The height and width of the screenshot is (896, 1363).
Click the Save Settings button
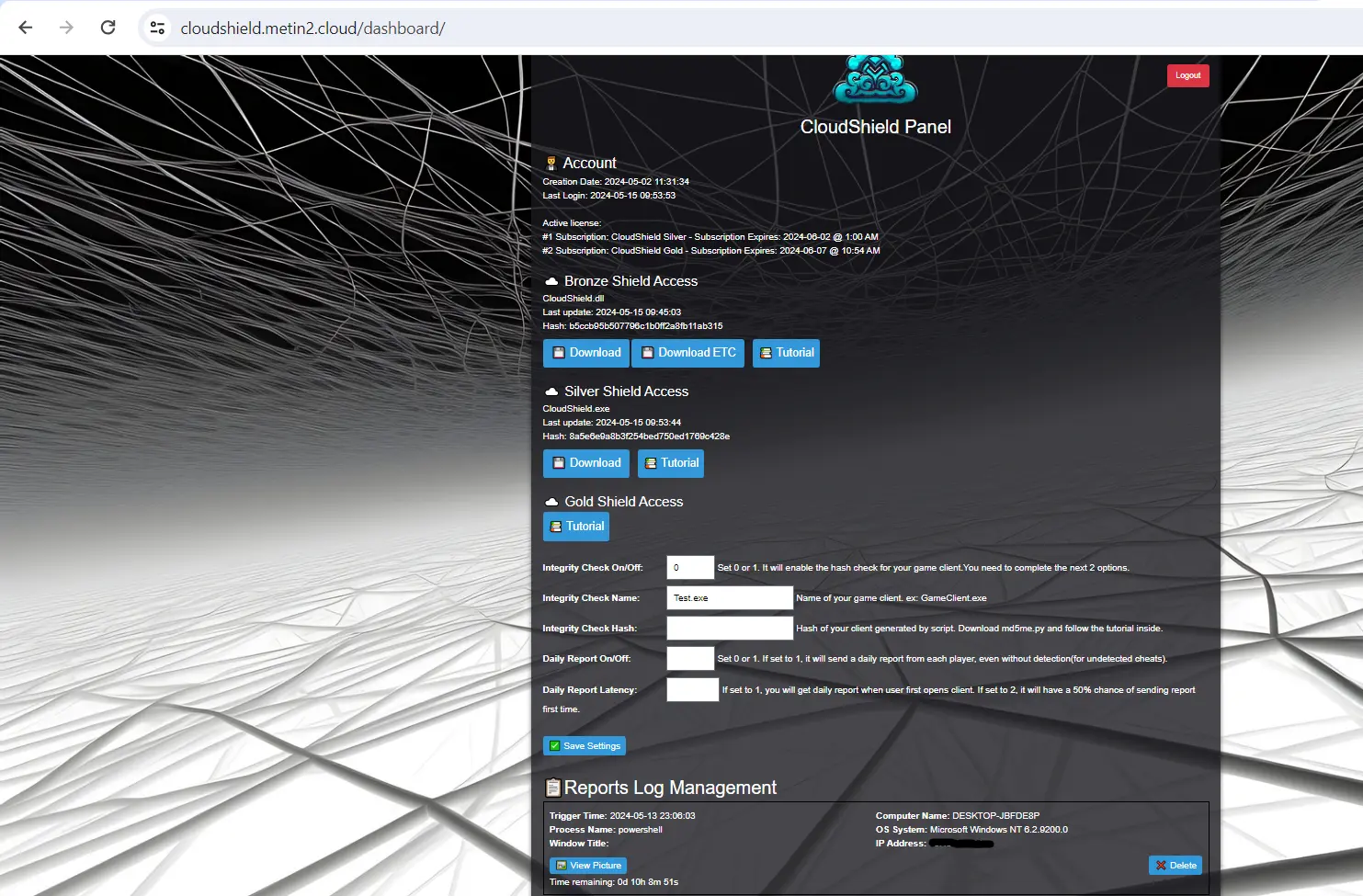click(585, 746)
